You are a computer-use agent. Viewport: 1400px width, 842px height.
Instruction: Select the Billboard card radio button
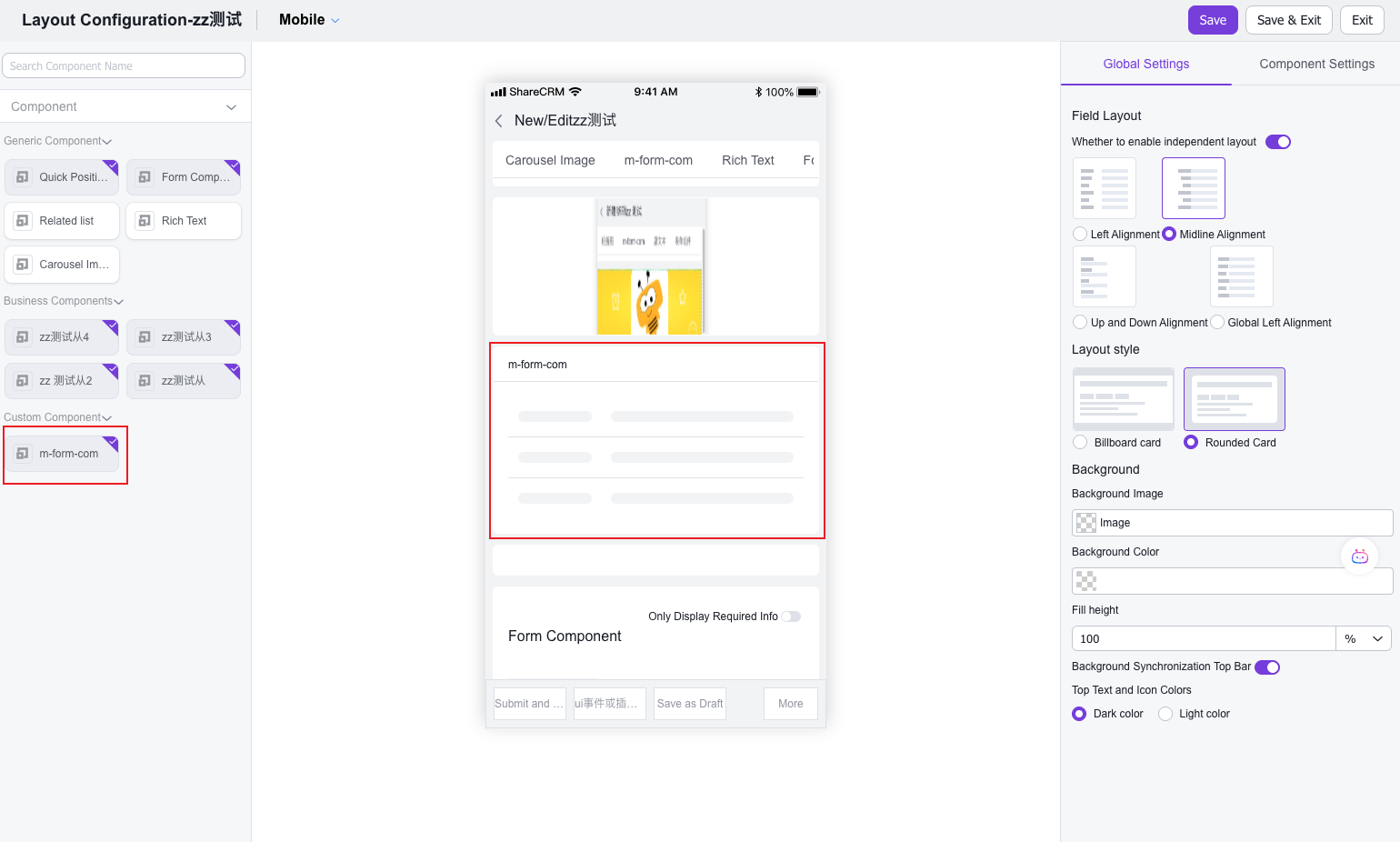tap(1080, 443)
